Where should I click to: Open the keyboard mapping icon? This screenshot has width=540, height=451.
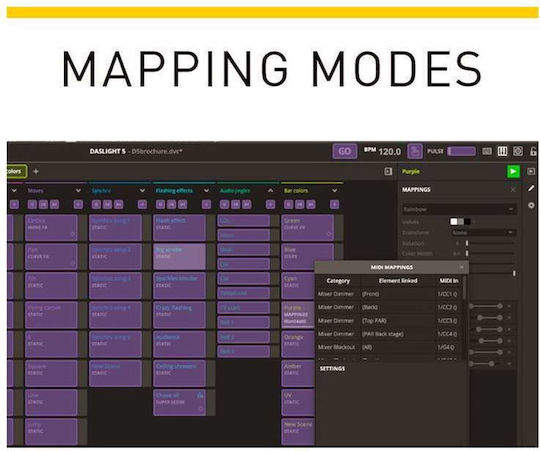tap(487, 151)
